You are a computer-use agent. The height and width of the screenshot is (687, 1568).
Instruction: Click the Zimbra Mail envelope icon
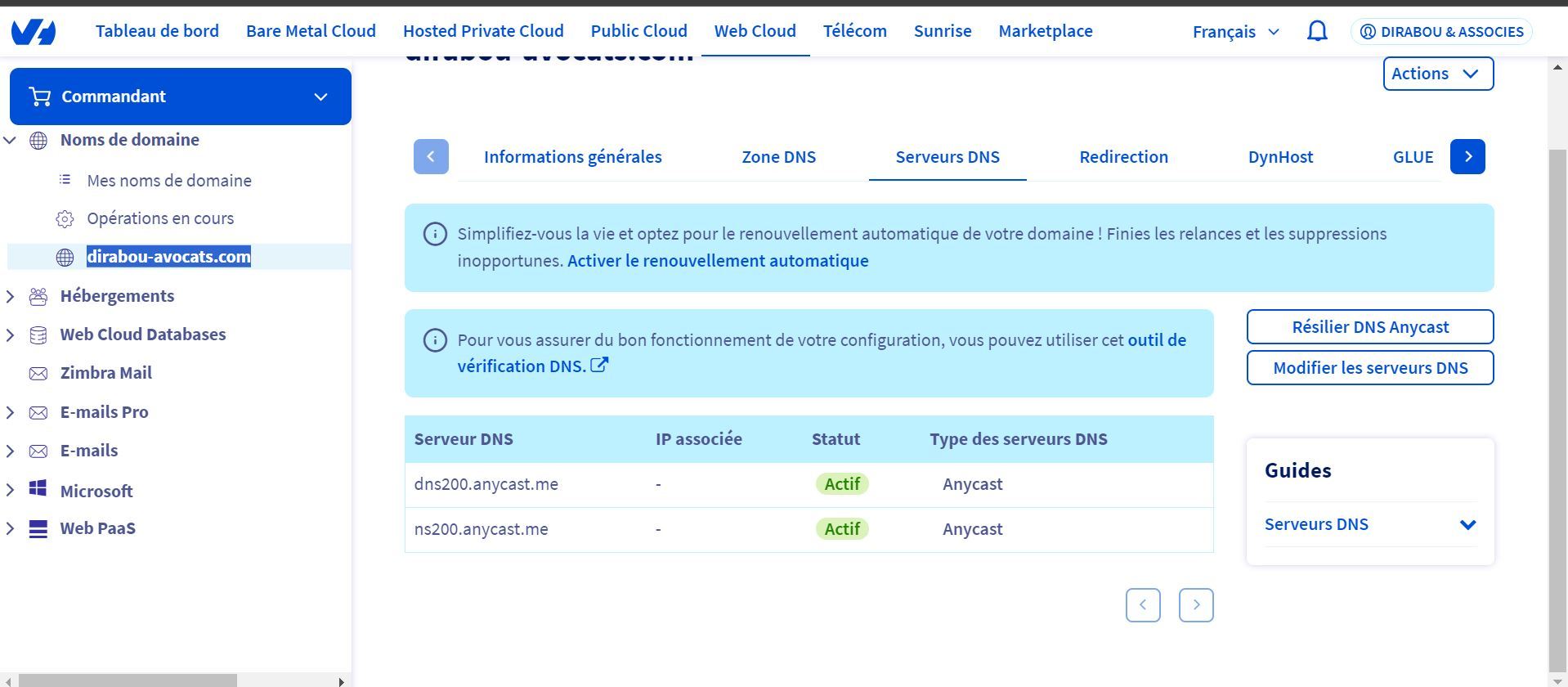click(x=38, y=373)
